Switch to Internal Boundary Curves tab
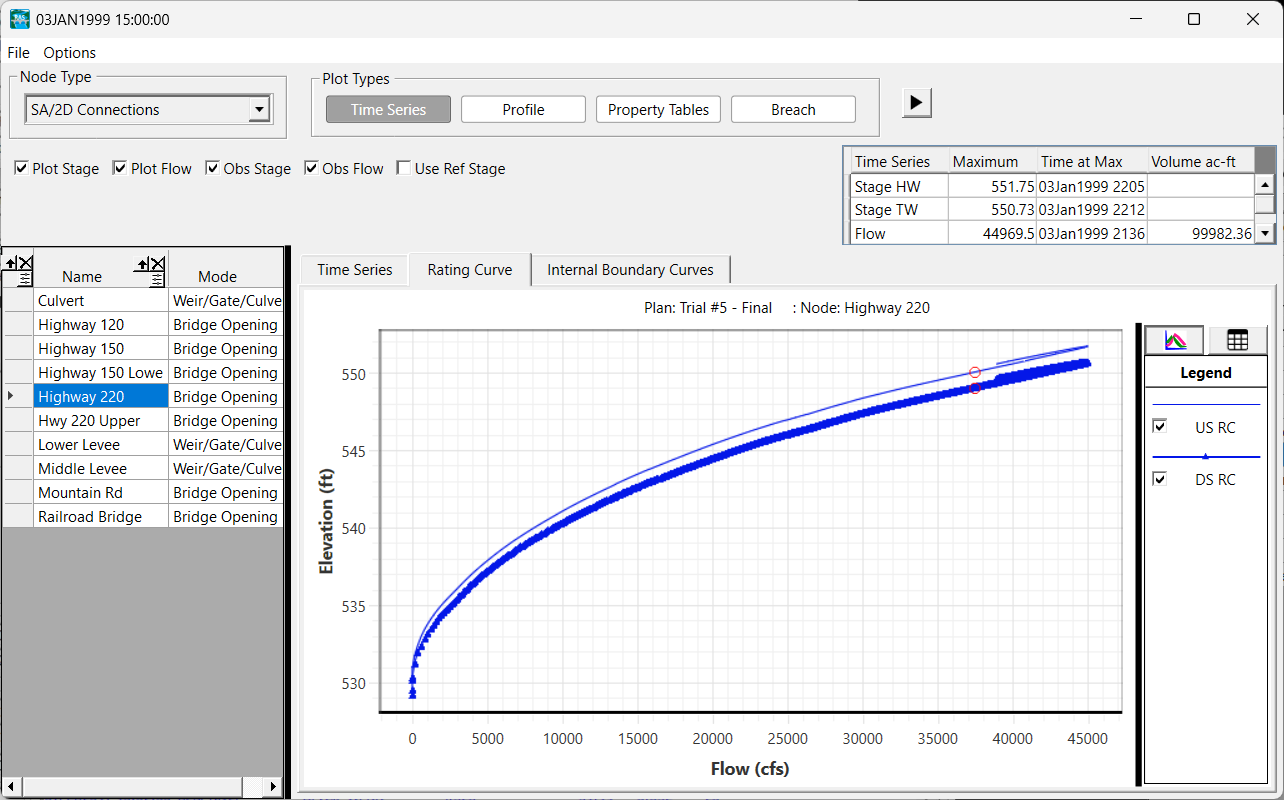This screenshot has width=1284, height=800. click(x=630, y=270)
